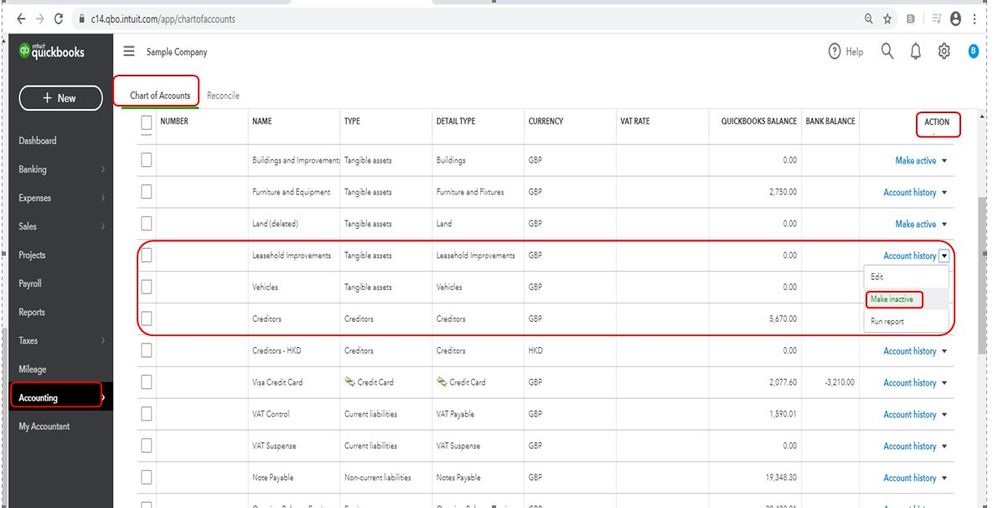Viewport: 998px width, 508px height.
Task: View Account history for Visa Credit Card
Action: (910, 383)
